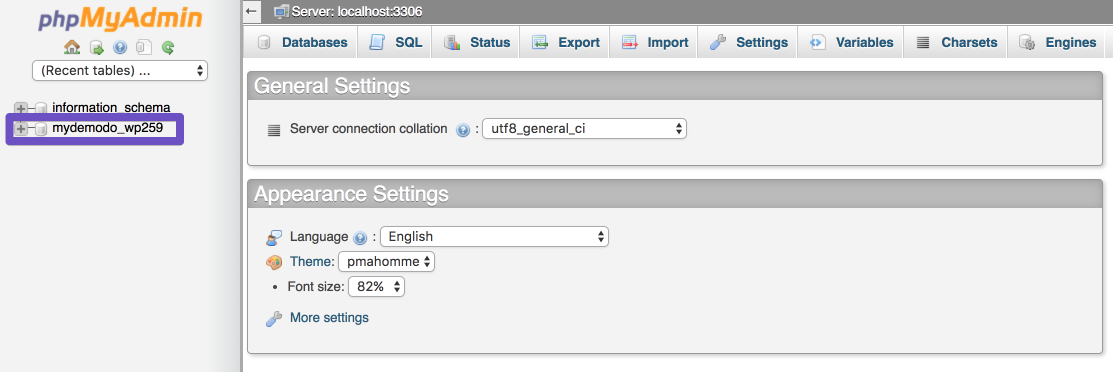The height and width of the screenshot is (372, 1113).
Task: Click database icon of information_schema
Action: (x=41, y=108)
